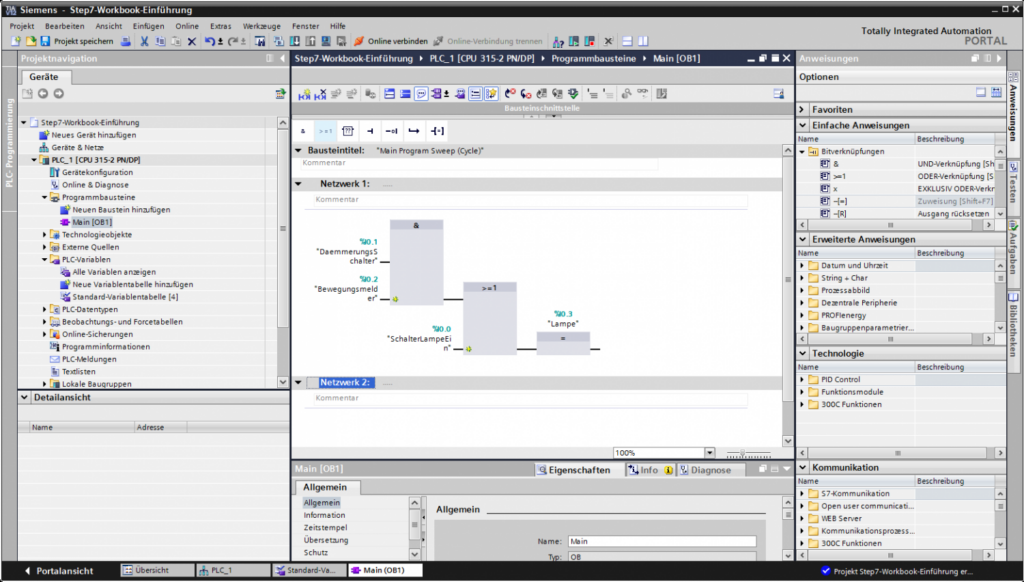Collapse the Programmbausteine folder

[x=45, y=197]
